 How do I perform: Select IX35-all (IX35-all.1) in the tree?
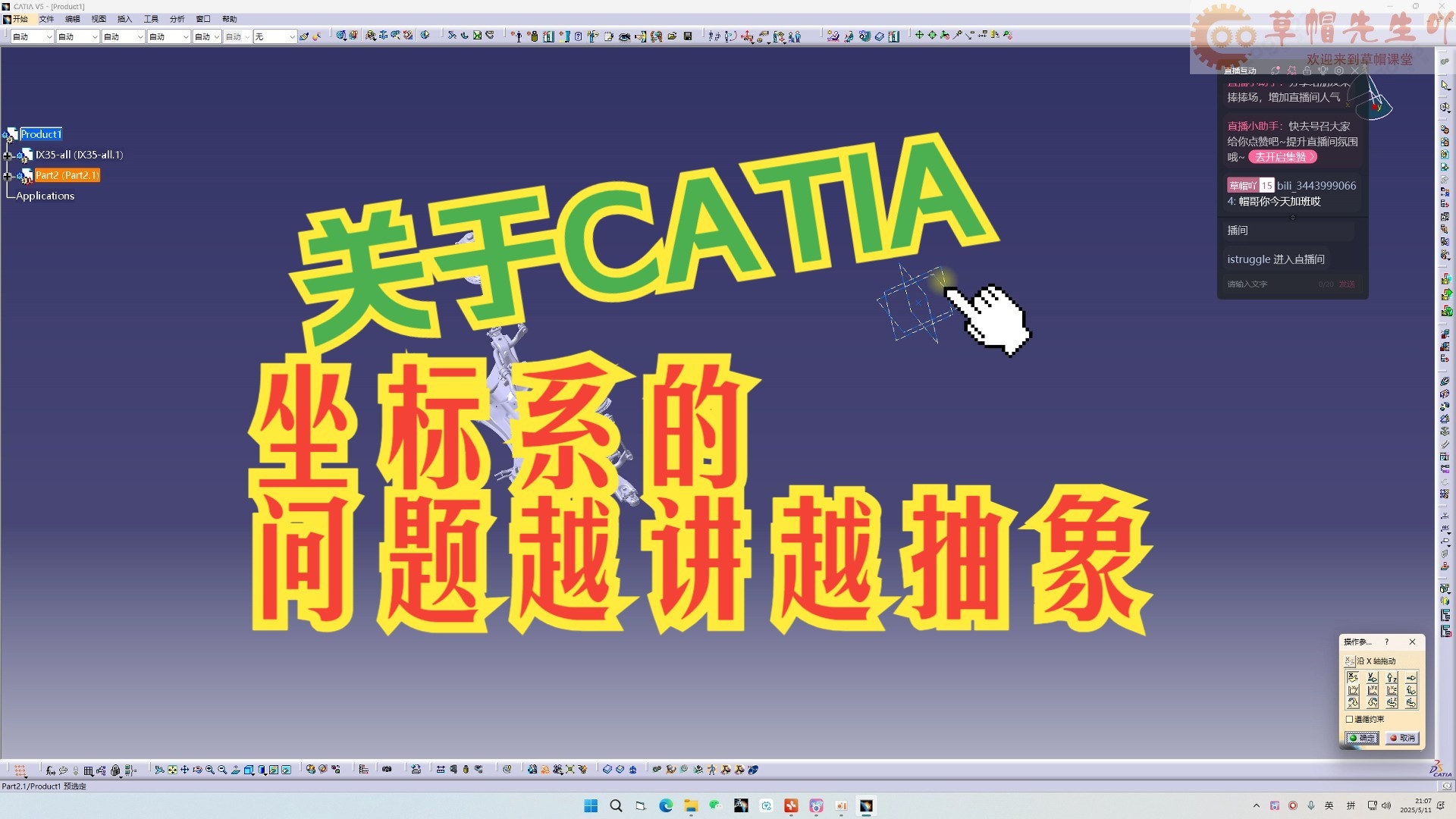click(79, 155)
